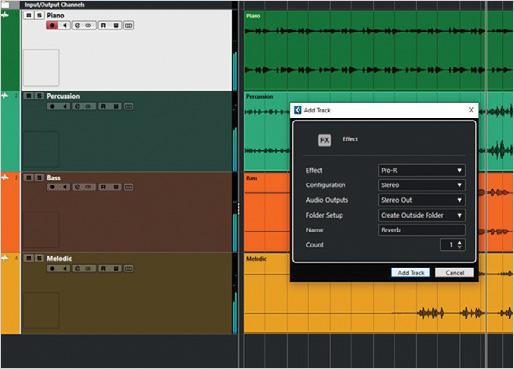Click Melodic audio track waveform icon
The height and width of the screenshot is (369, 514).
click(5, 258)
